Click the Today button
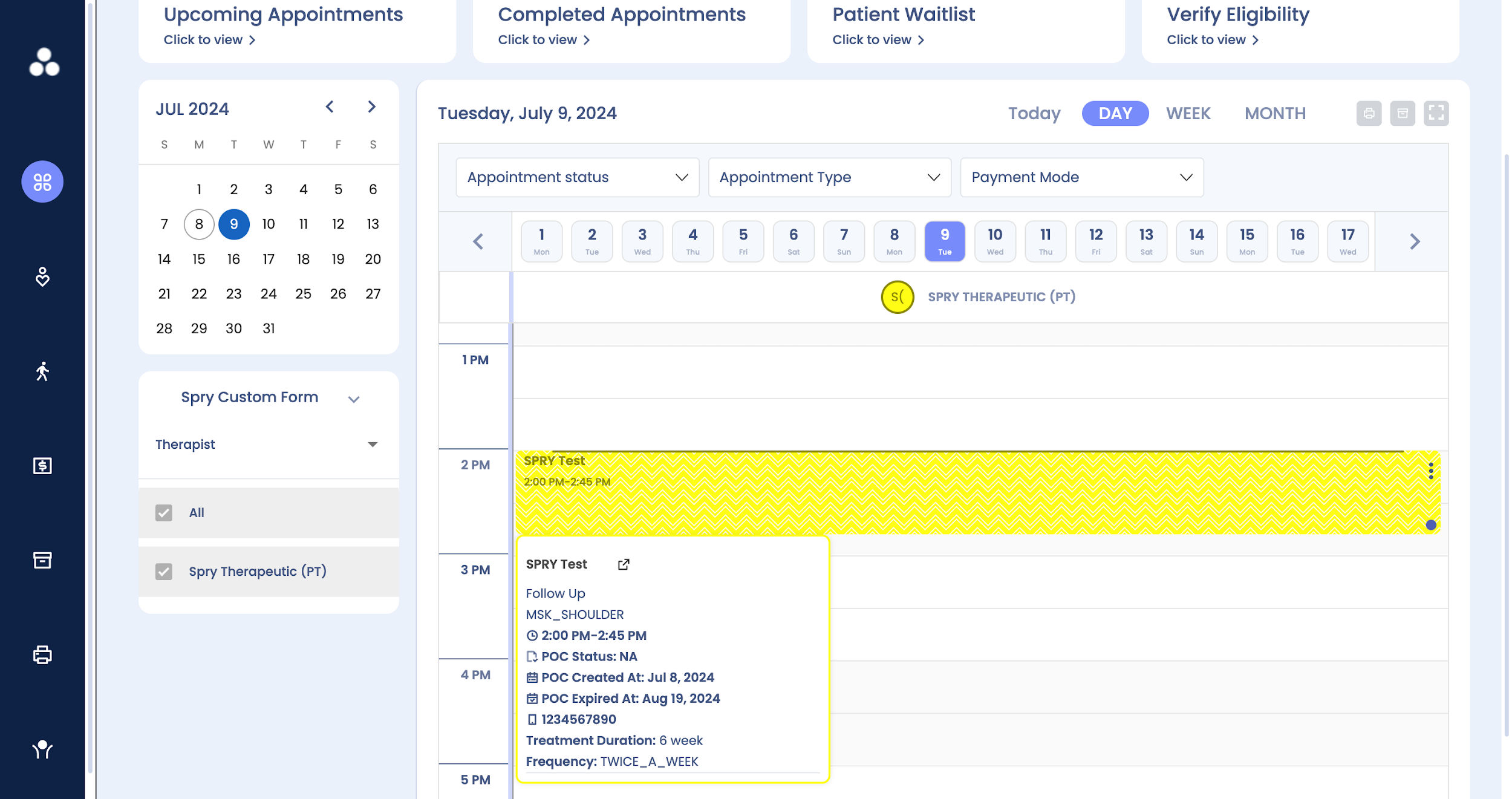 click(1034, 113)
